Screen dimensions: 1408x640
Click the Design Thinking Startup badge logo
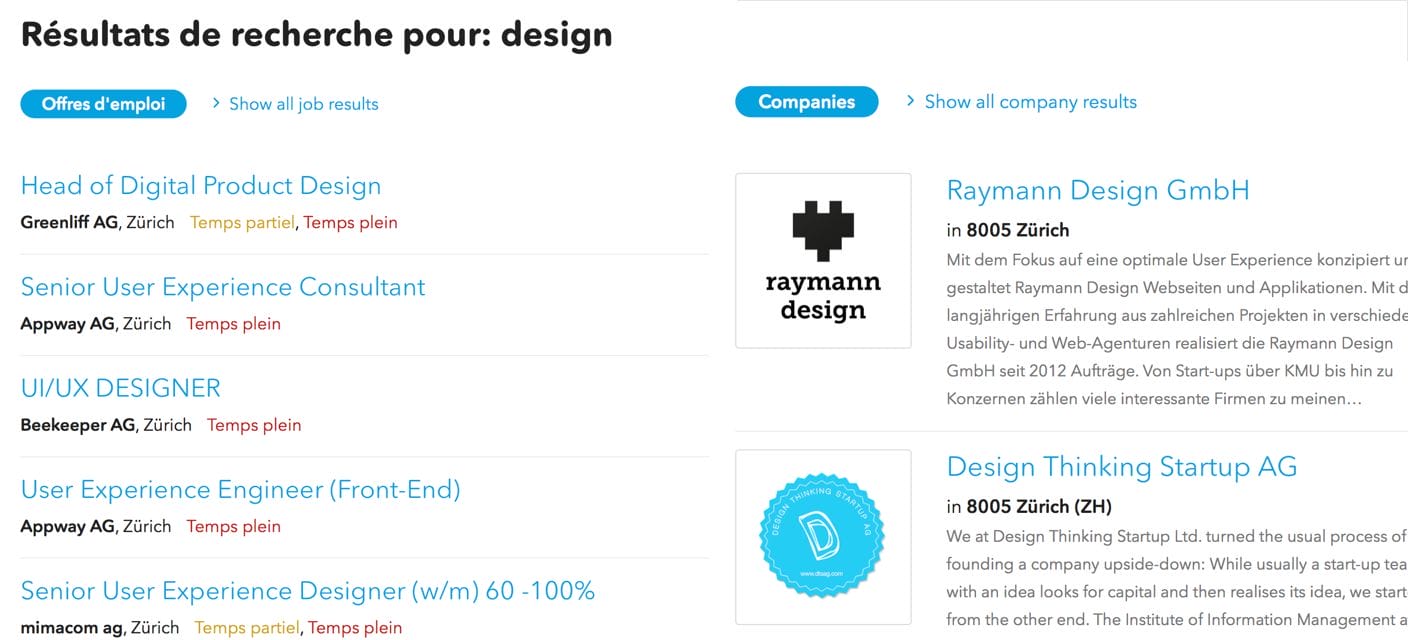pyautogui.click(x=822, y=537)
